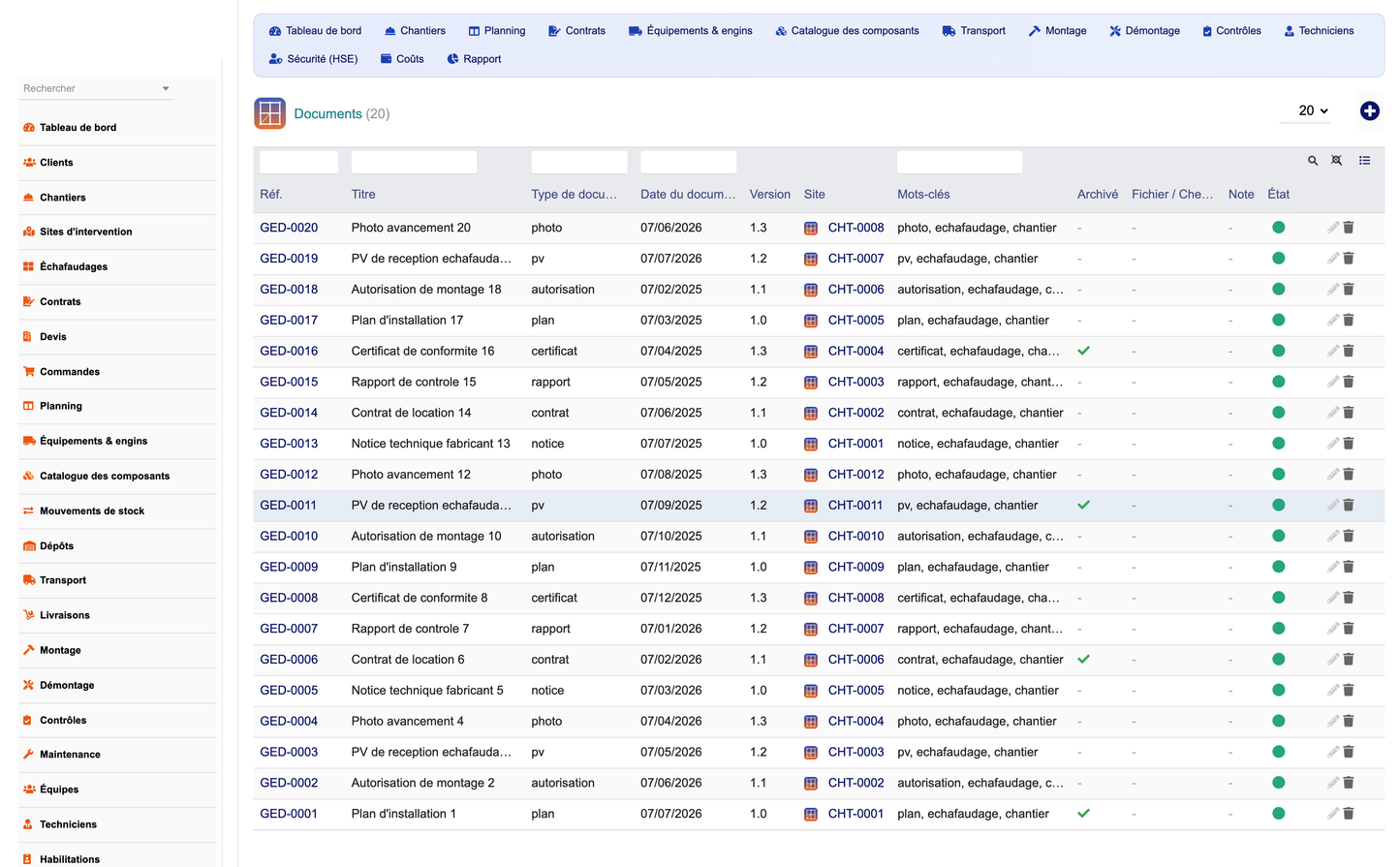Click the Réf. filter input field
Screen dimensions: 1400x867
click(x=299, y=162)
